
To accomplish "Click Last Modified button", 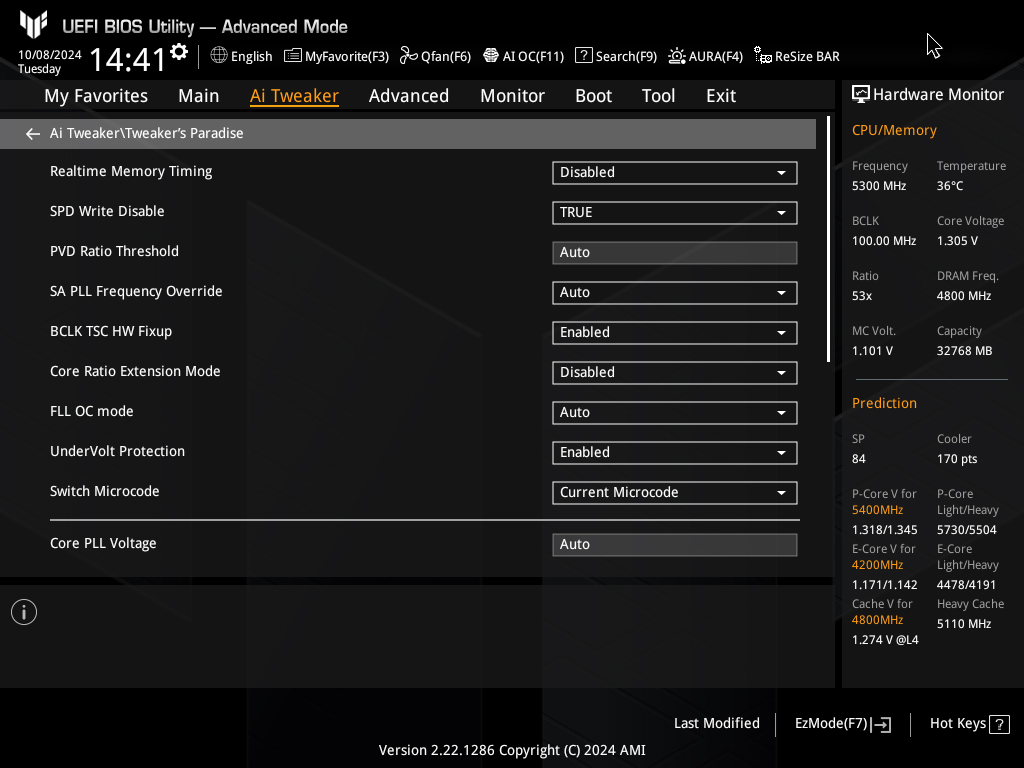I will click(x=716, y=724).
